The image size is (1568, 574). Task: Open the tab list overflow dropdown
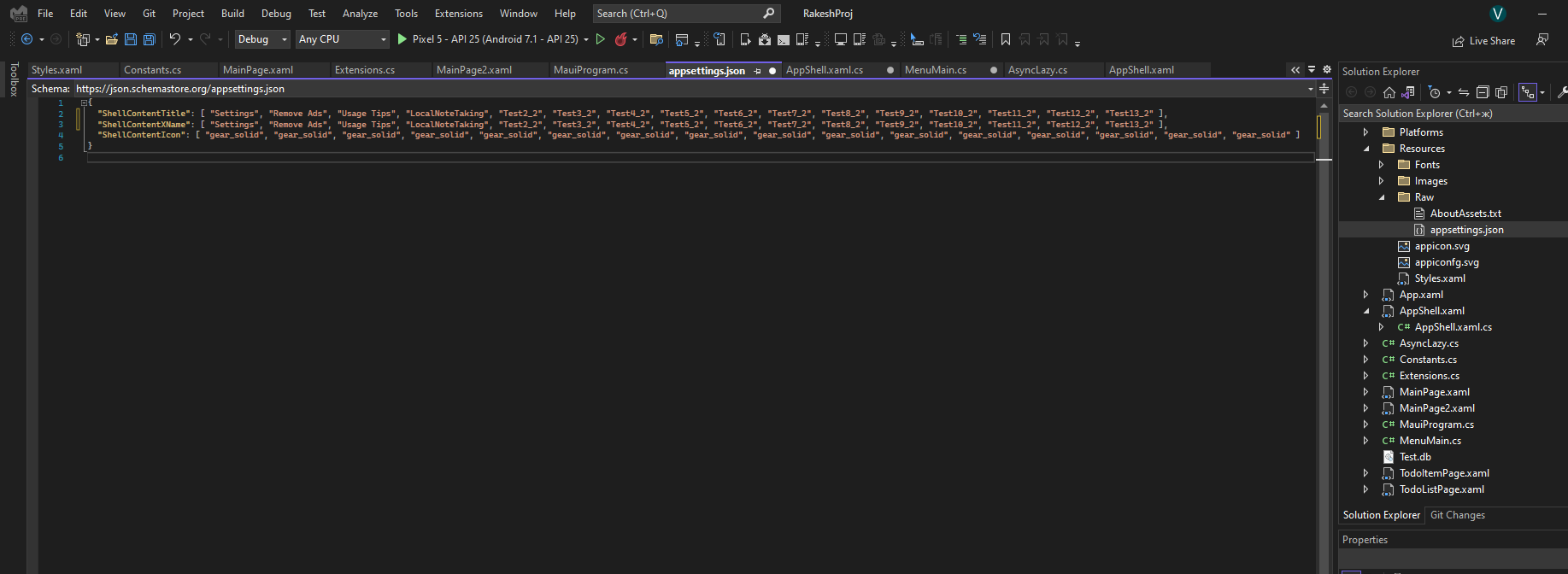(x=1312, y=69)
